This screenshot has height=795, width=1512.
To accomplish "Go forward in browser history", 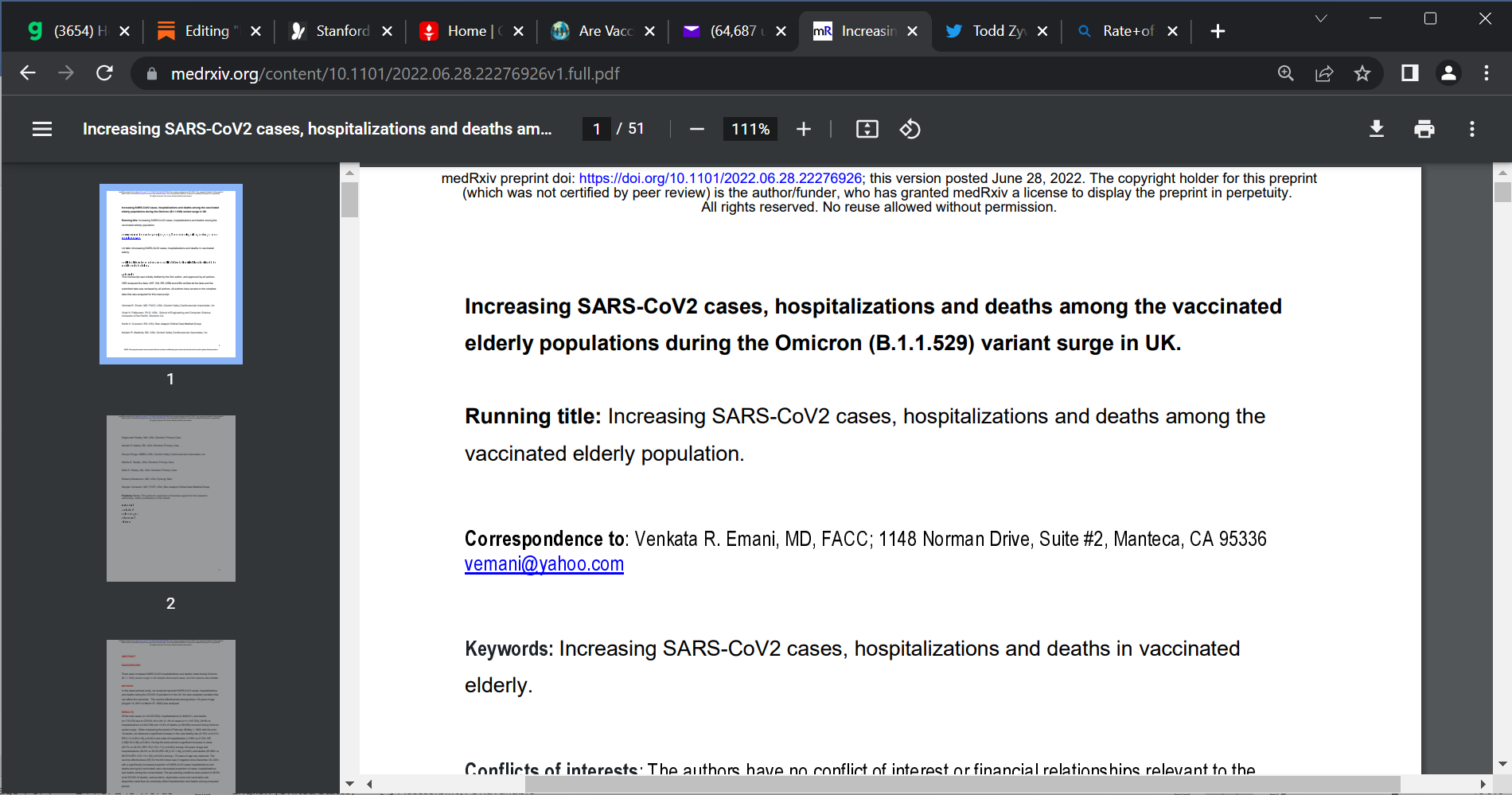I will pyautogui.click(x=66, y=73).
